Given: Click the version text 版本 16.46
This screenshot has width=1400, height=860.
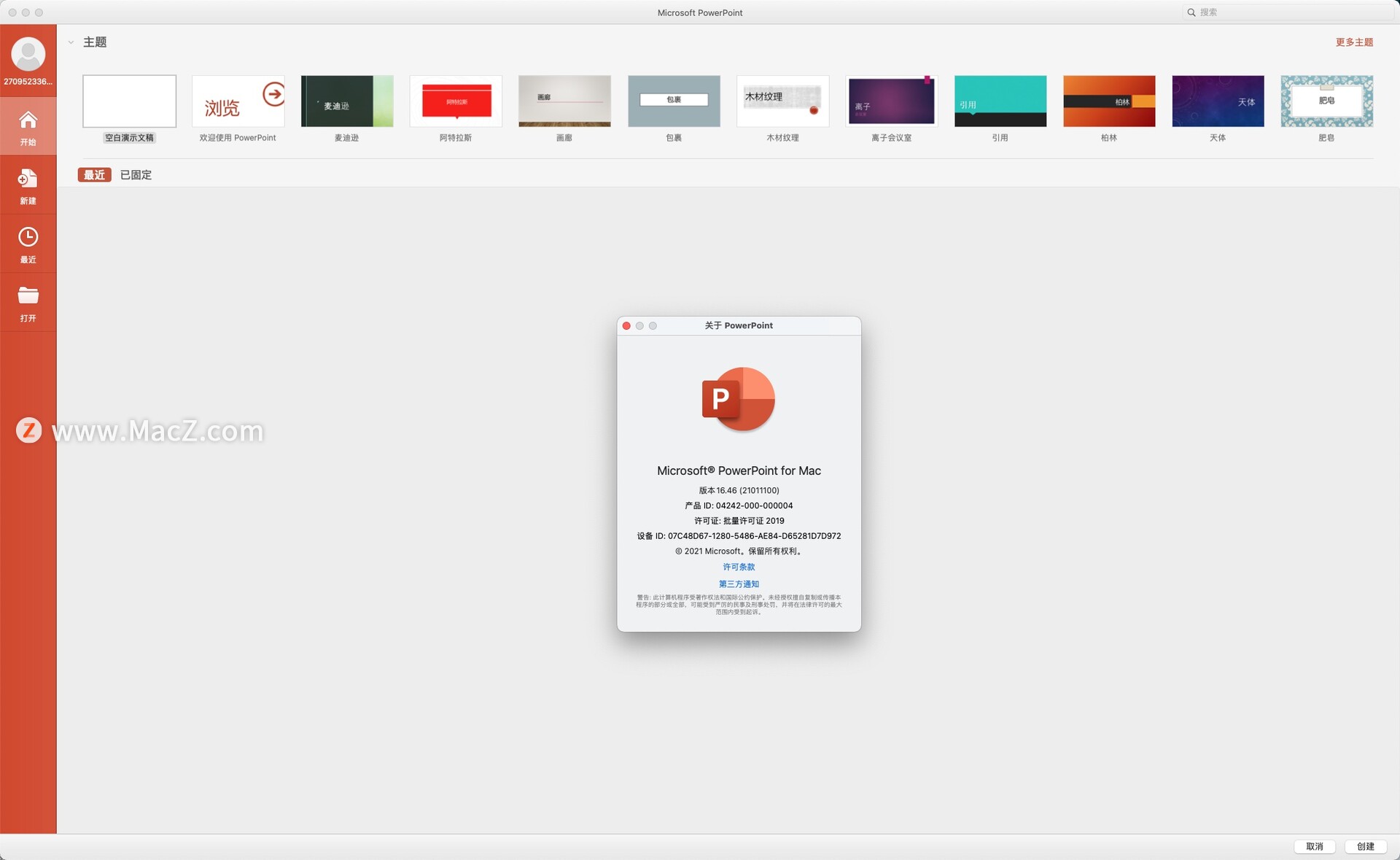Looking at the screenshot, I should click(739, 490).
